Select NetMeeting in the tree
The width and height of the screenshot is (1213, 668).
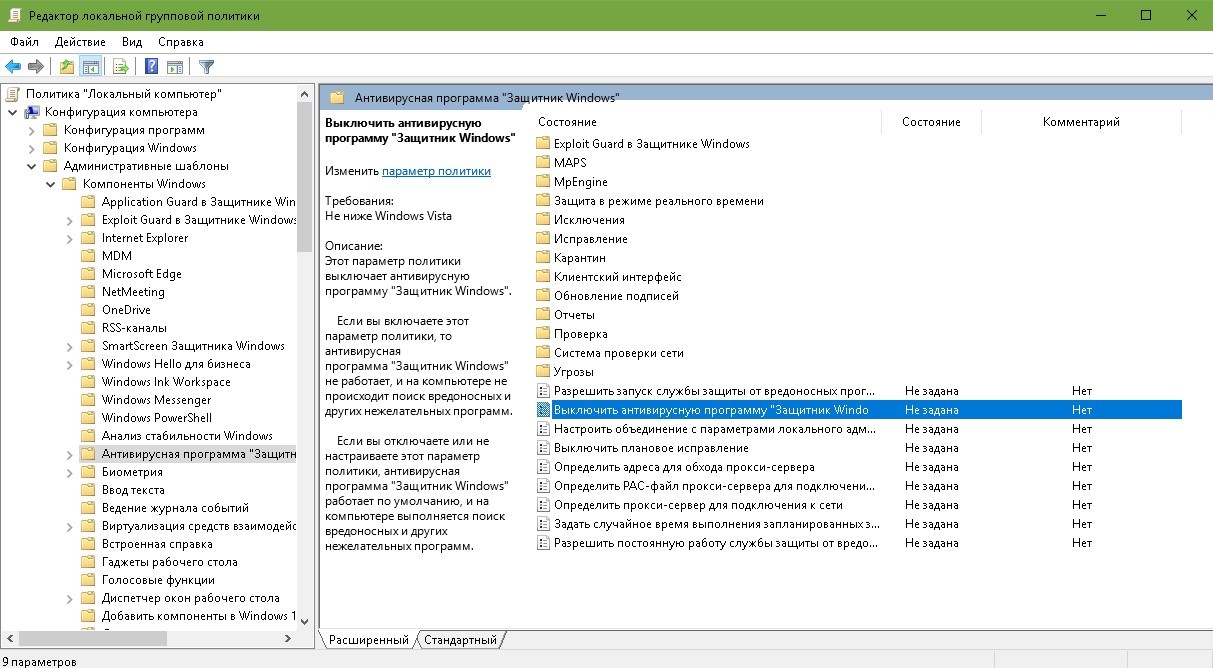pyautogui.click(x=133, y=292)
